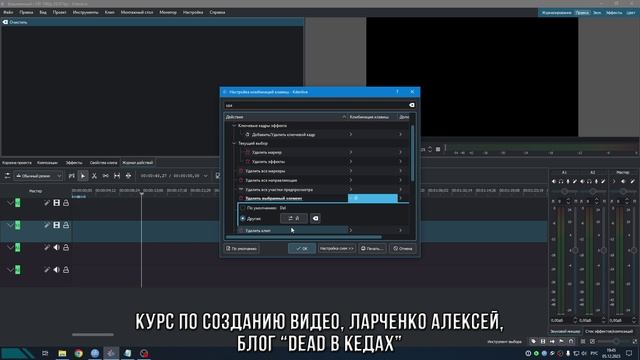Image resolution: width=640 pixels, height=360 pixels.
Task: Clear the shortcut search field text
Action: (x=411, y=105)
